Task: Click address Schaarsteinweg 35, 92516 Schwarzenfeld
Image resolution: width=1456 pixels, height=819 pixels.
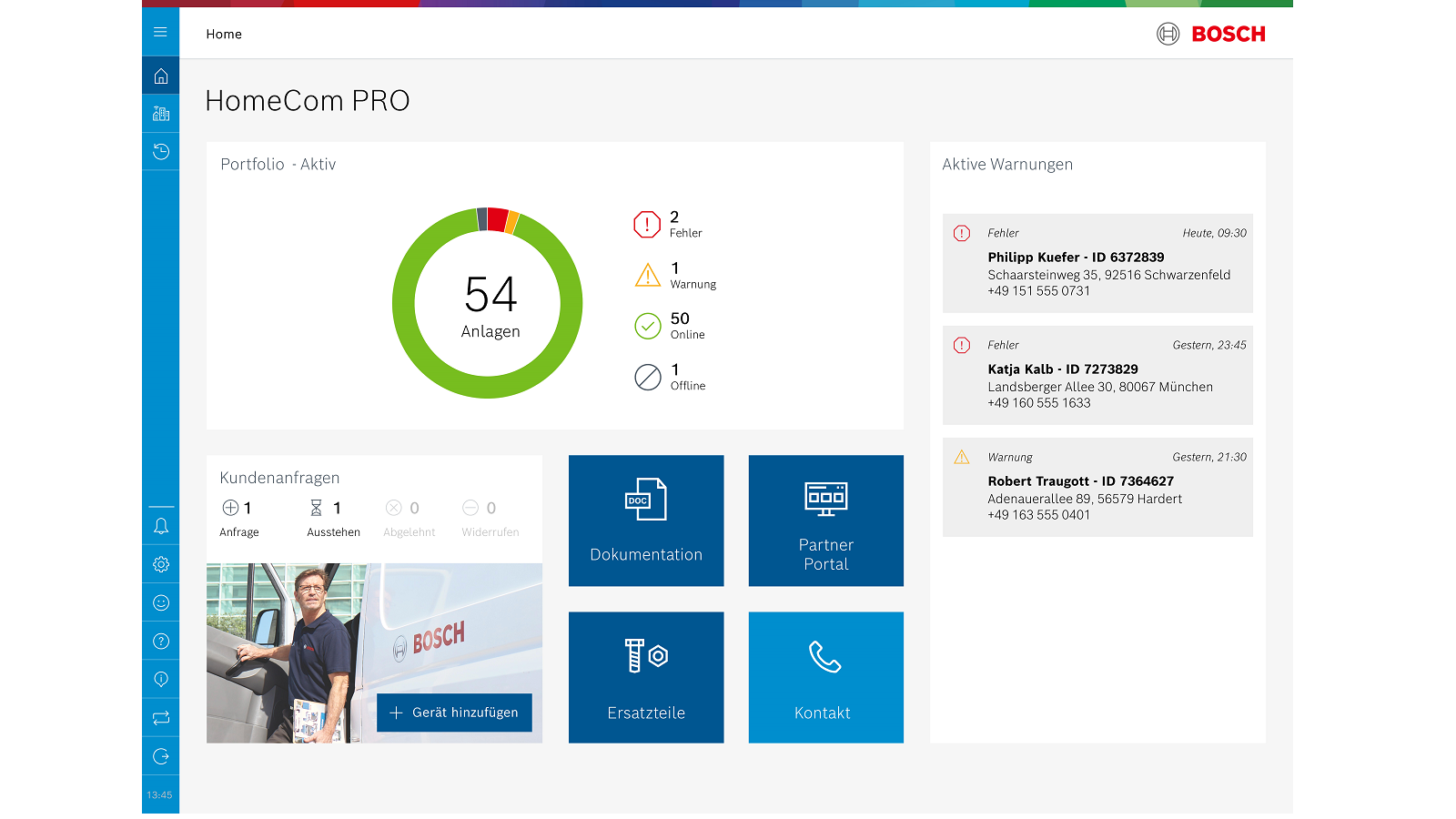Action: [1108, 275]
